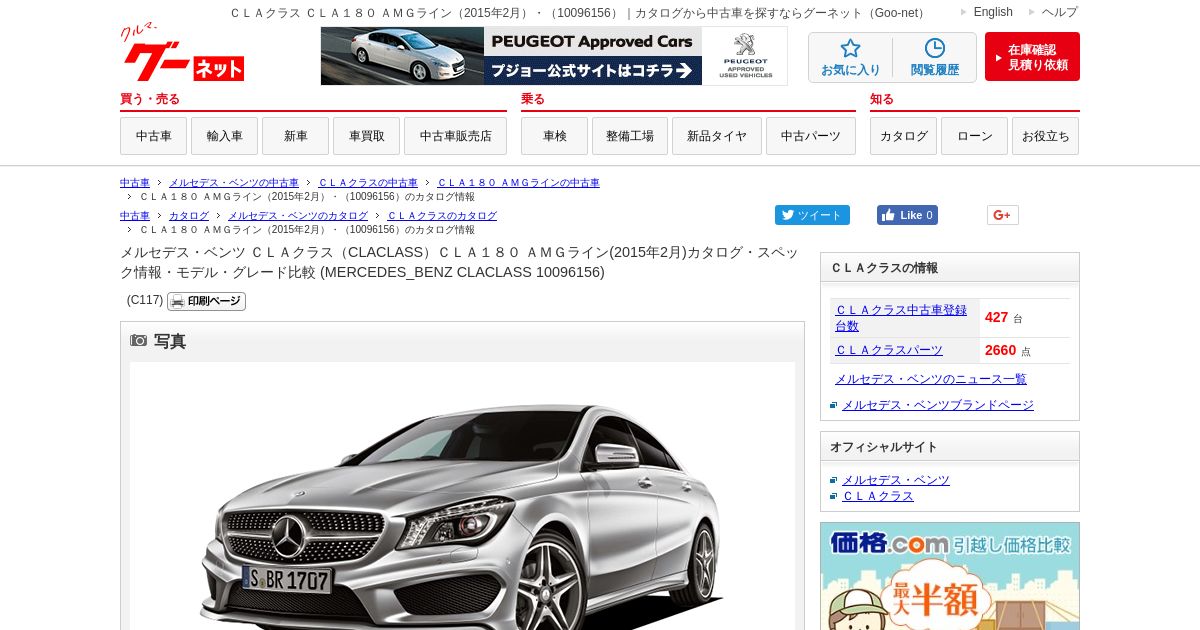Image resolution: width=1200 pixels, height=630 pixels.
Task: Open the 車検 menu item
Action: click(554, 136)
